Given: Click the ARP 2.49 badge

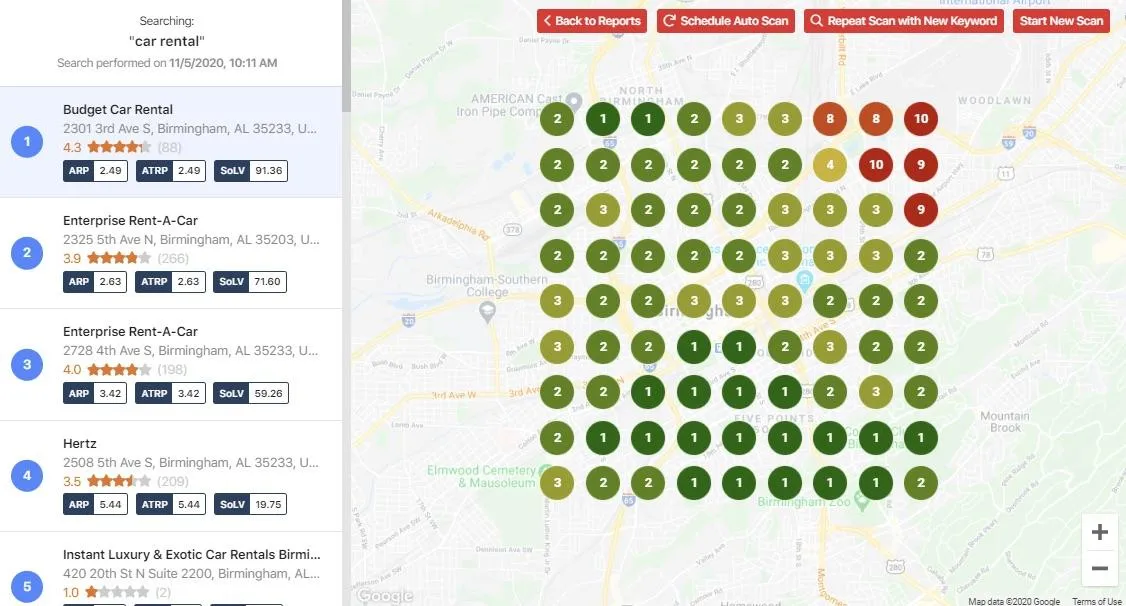Looking at the screenshot, I should (95, 170).
